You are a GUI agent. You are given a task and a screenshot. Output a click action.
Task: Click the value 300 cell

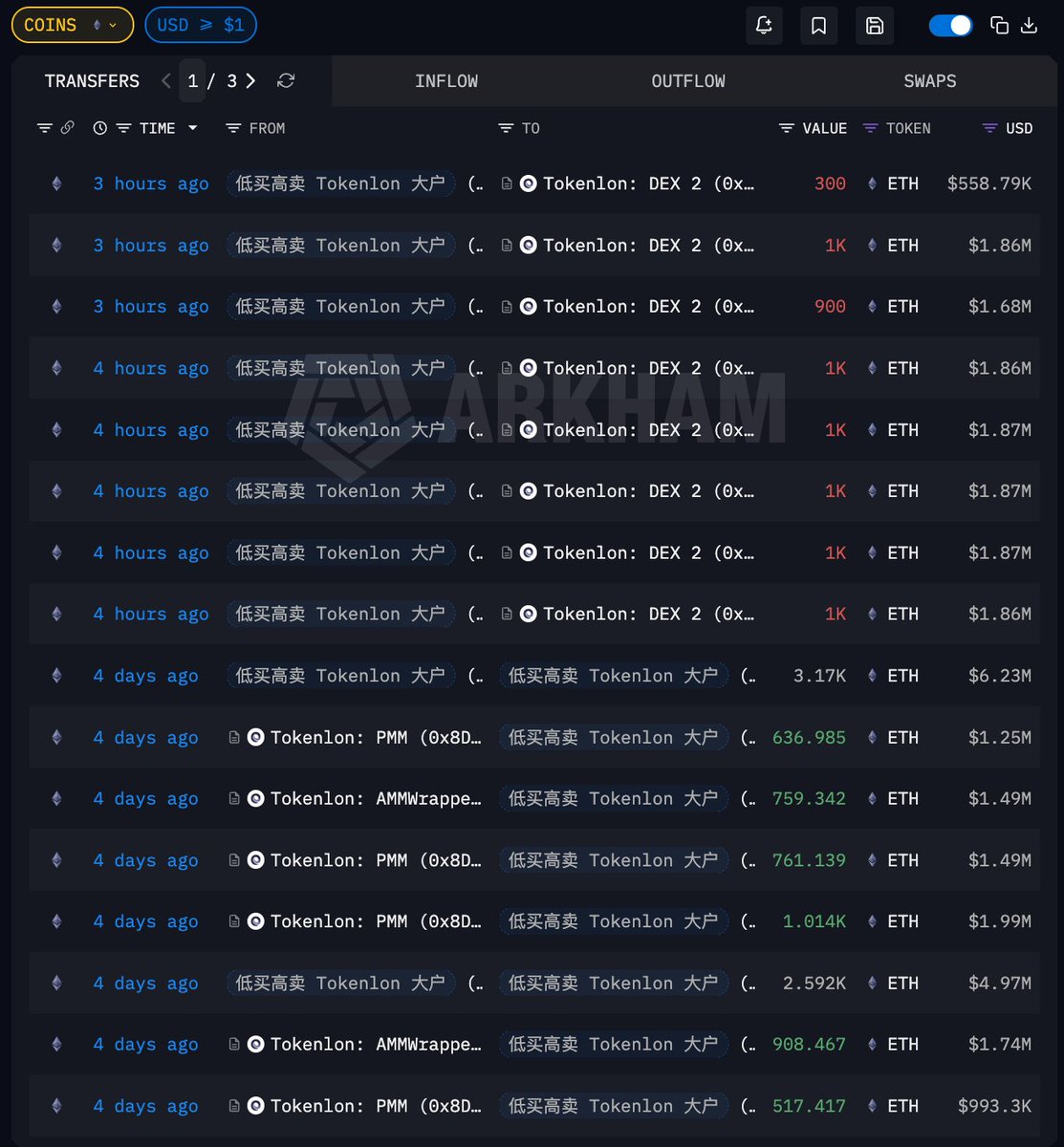830,184
